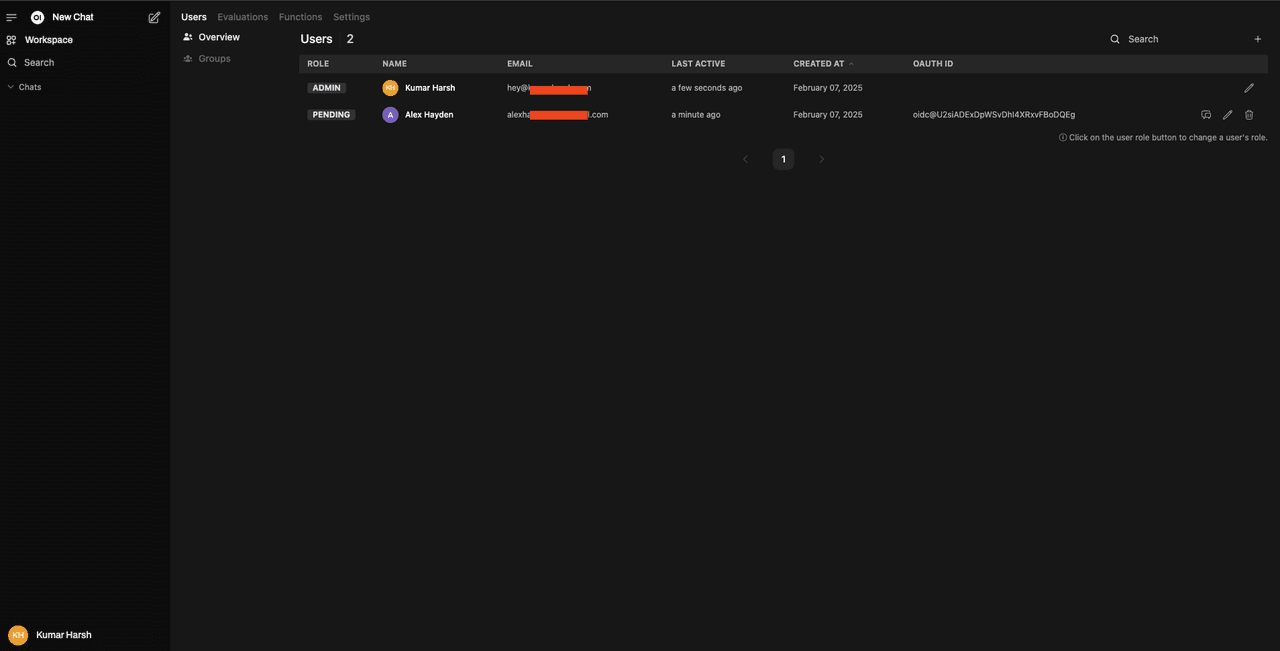Switch to the Evaluations tab

(242, 16)
